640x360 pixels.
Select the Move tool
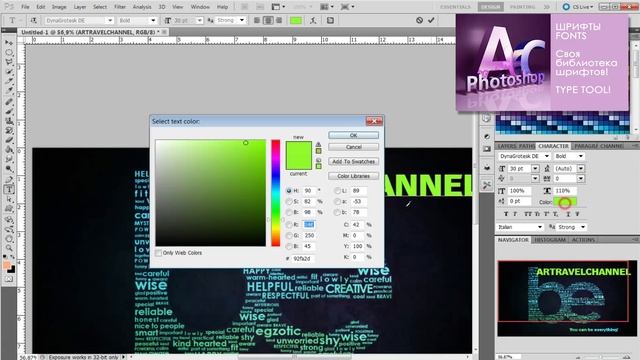[x=9, y=42]
